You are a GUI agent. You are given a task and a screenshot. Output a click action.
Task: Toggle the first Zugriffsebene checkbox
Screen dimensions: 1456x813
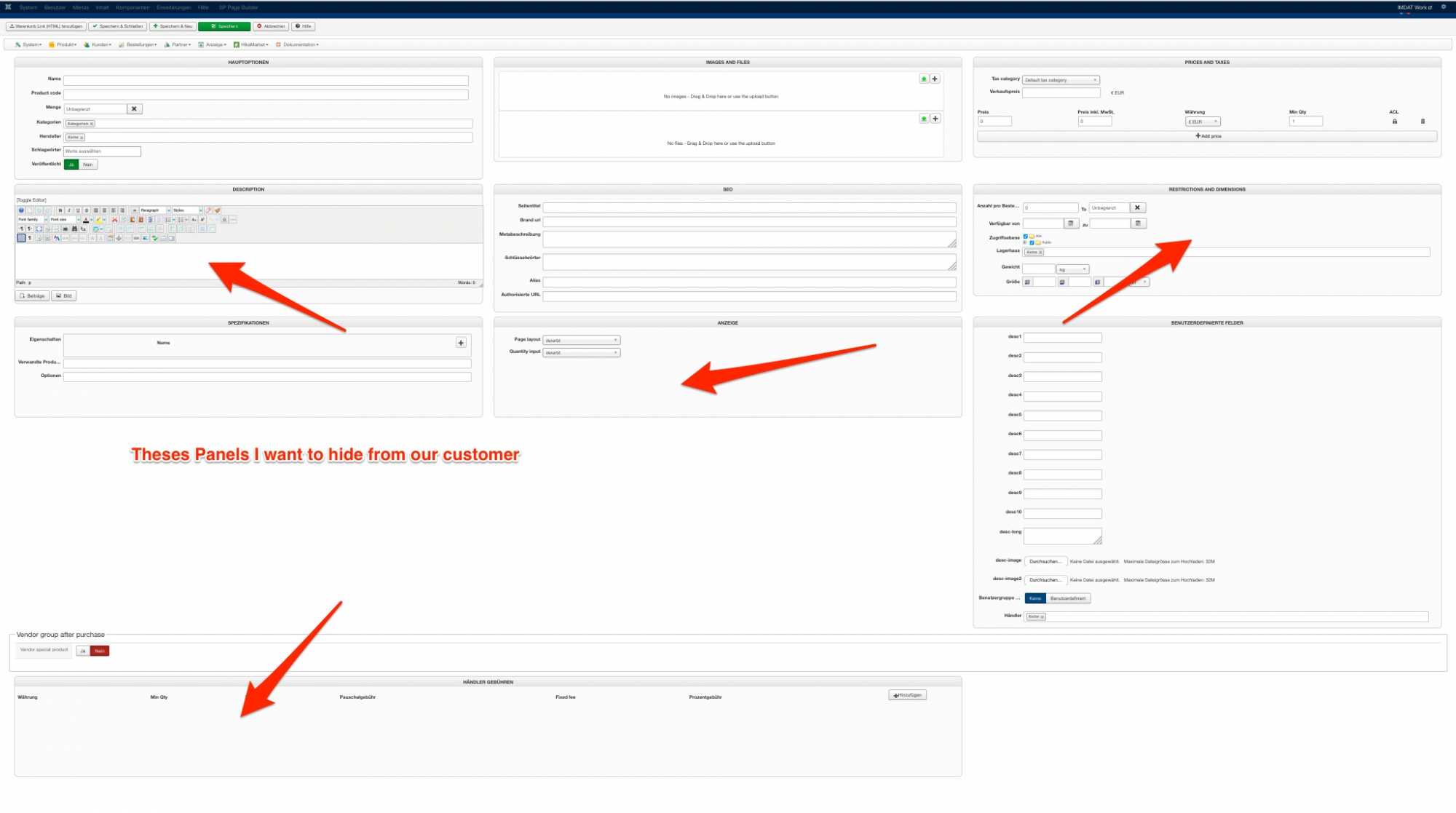(1026, 236)
